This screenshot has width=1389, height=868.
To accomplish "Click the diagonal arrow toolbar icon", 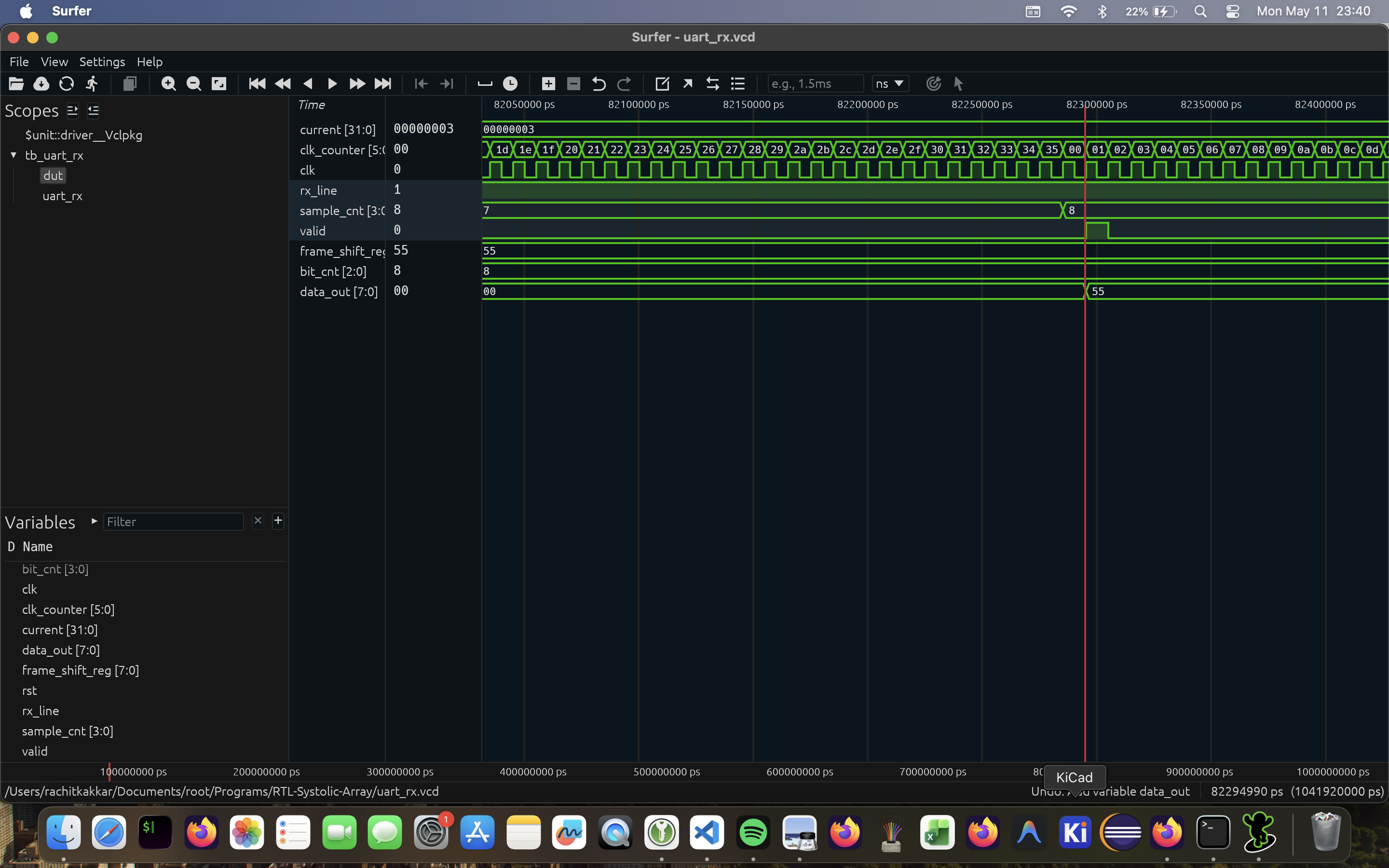I will coord(687,84).
